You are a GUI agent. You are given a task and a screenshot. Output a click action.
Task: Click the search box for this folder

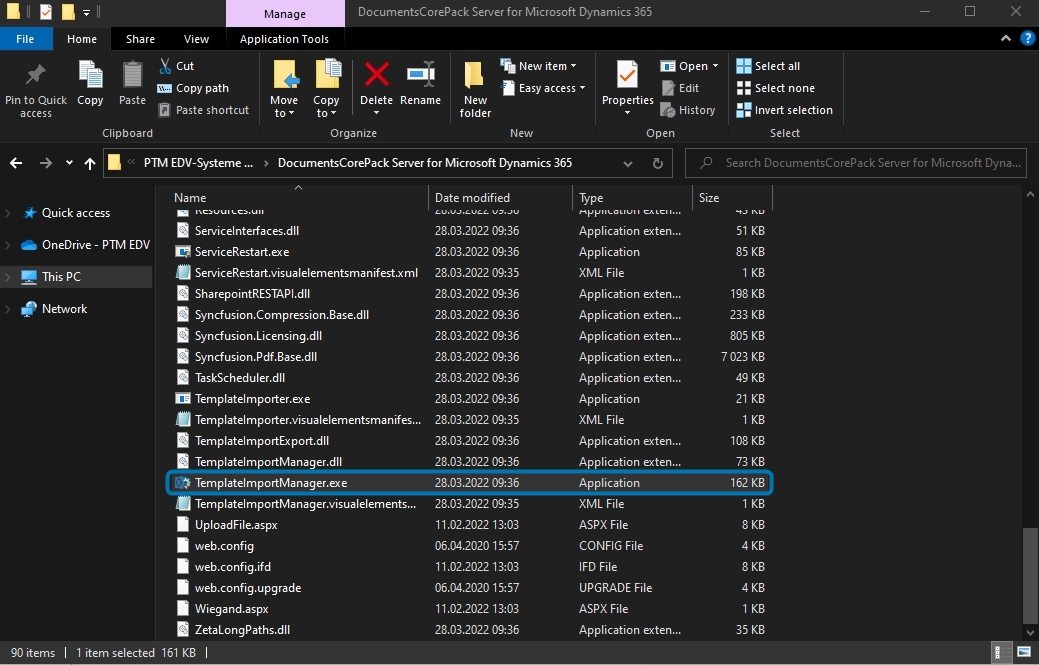point(856,163)
